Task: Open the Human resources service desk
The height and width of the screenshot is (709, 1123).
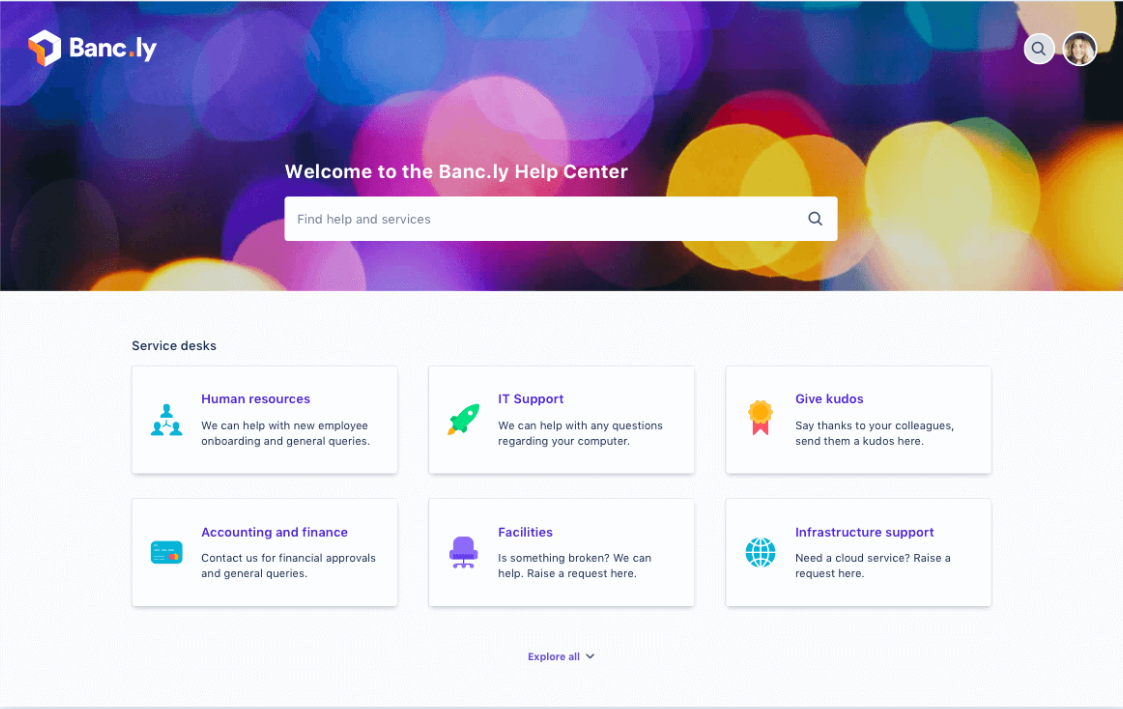Action: click(x=255, y=398)
